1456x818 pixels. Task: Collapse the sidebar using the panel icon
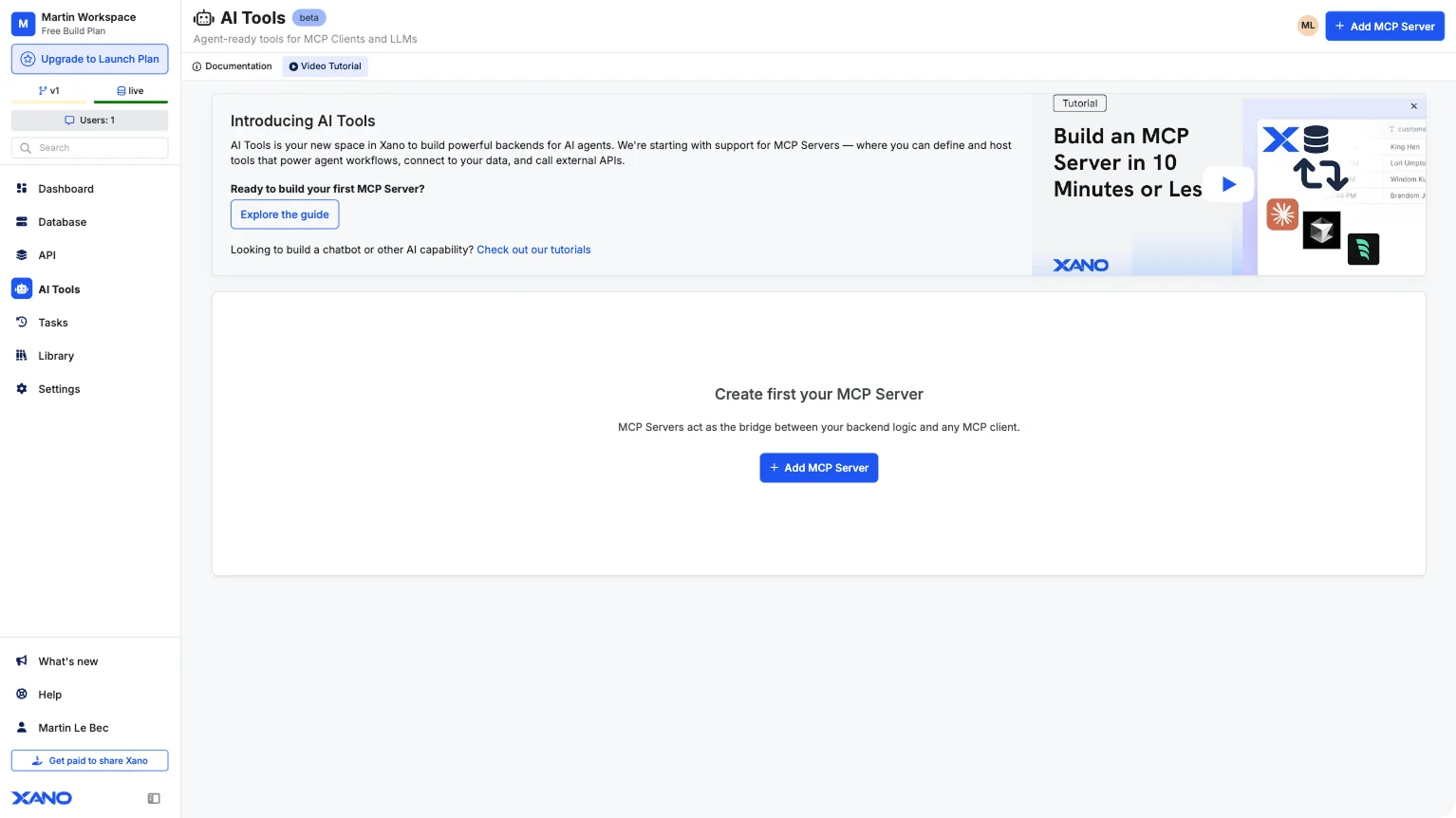point(154,799)
